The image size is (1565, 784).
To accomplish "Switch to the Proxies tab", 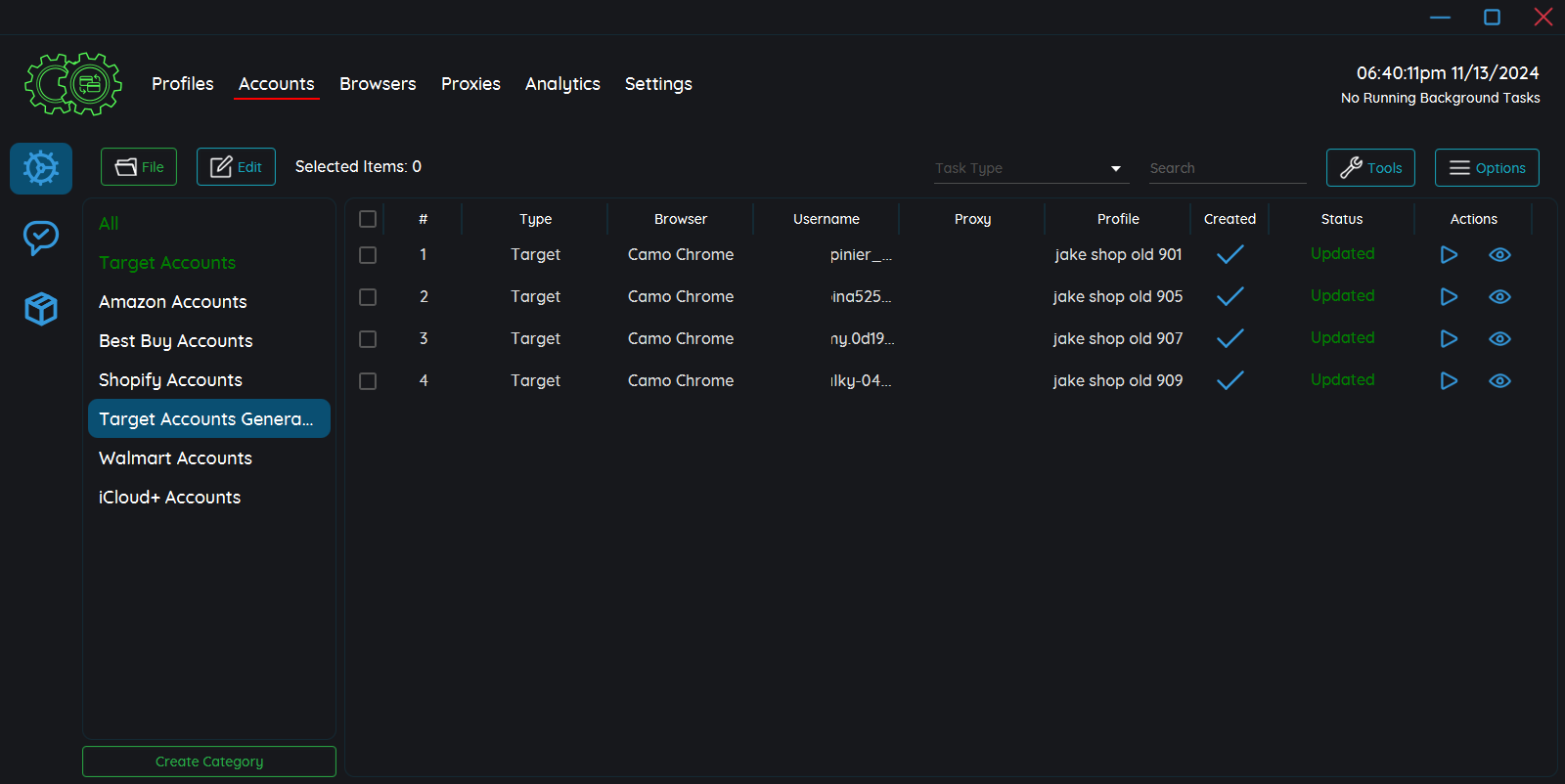I will pos(470,84).
